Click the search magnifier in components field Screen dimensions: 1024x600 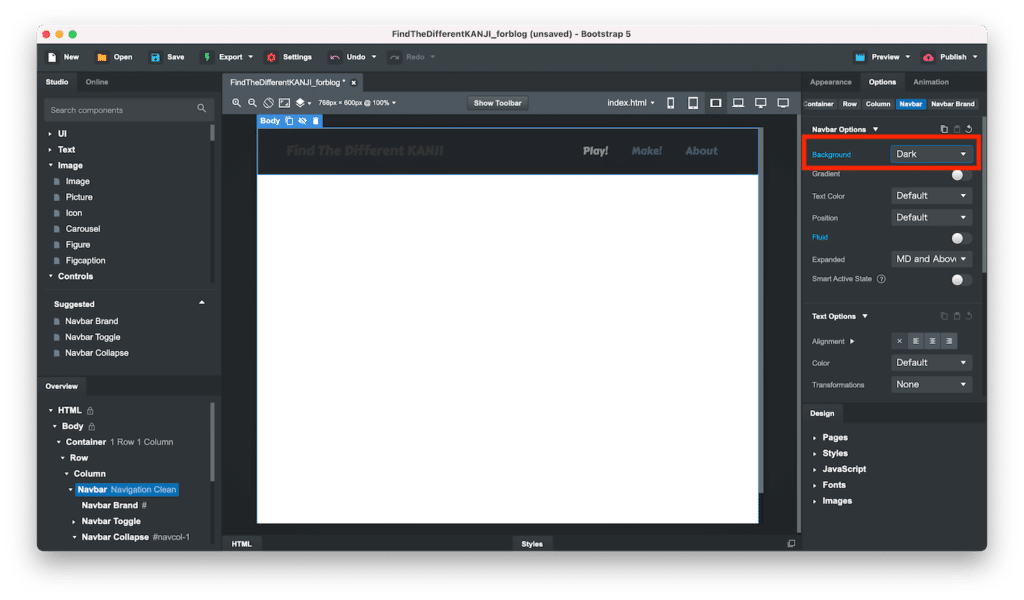pyautogui.click(x=201, y=109)
